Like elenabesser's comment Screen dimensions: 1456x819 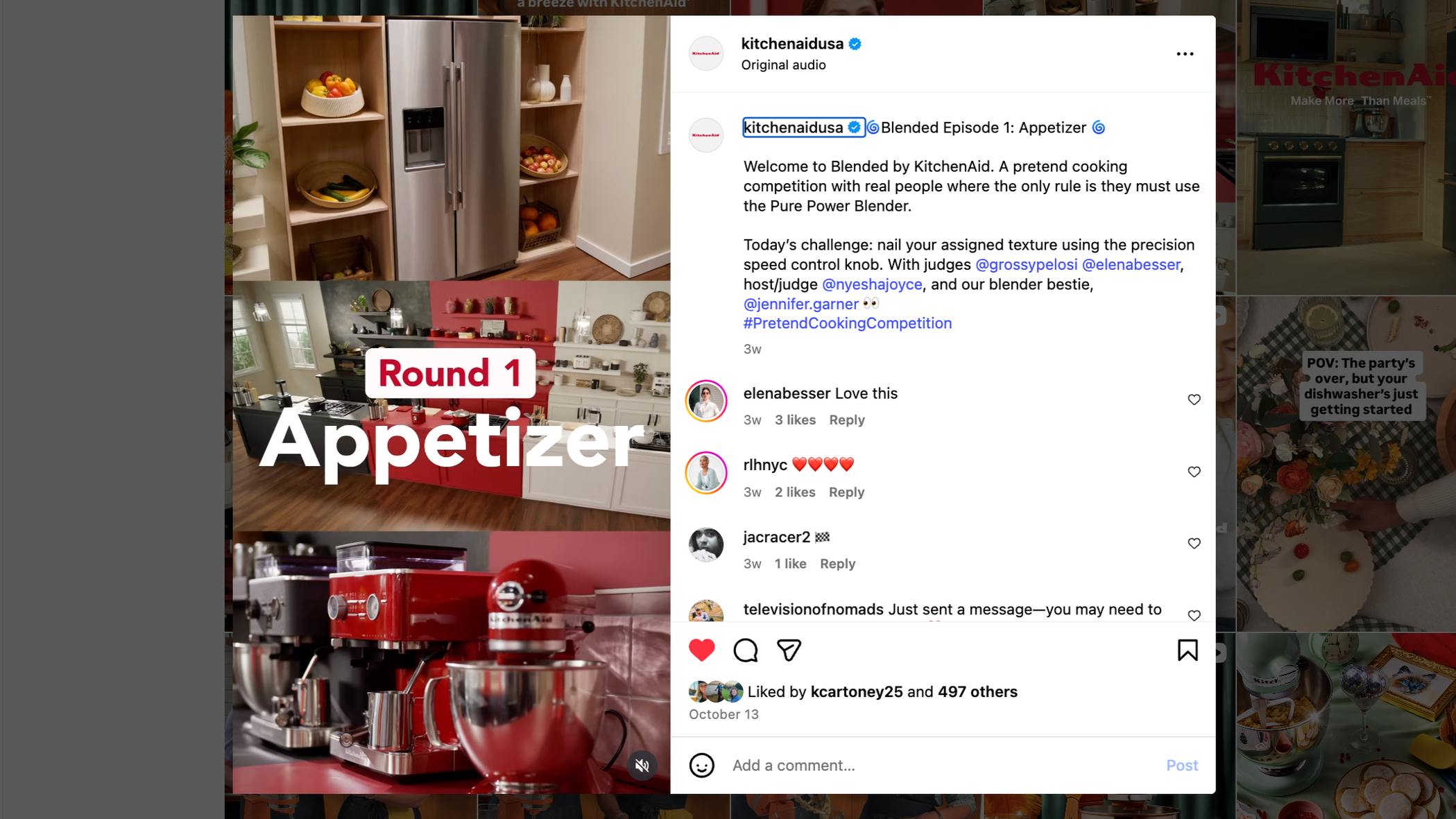click(x=1194, y=399)
